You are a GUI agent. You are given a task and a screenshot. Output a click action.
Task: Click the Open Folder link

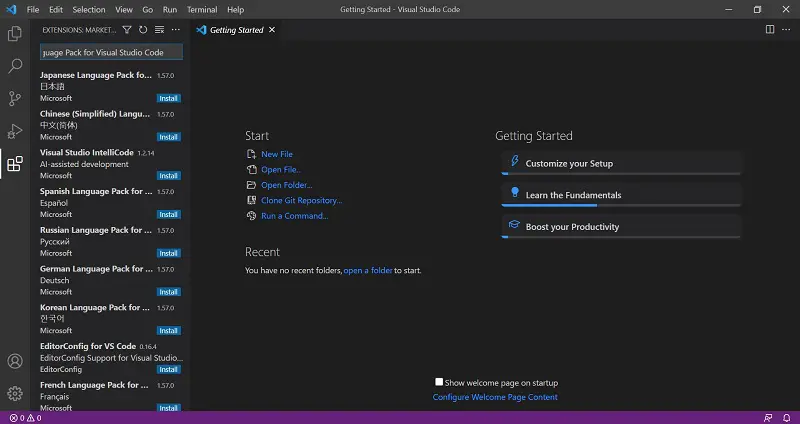click(286, 185)
